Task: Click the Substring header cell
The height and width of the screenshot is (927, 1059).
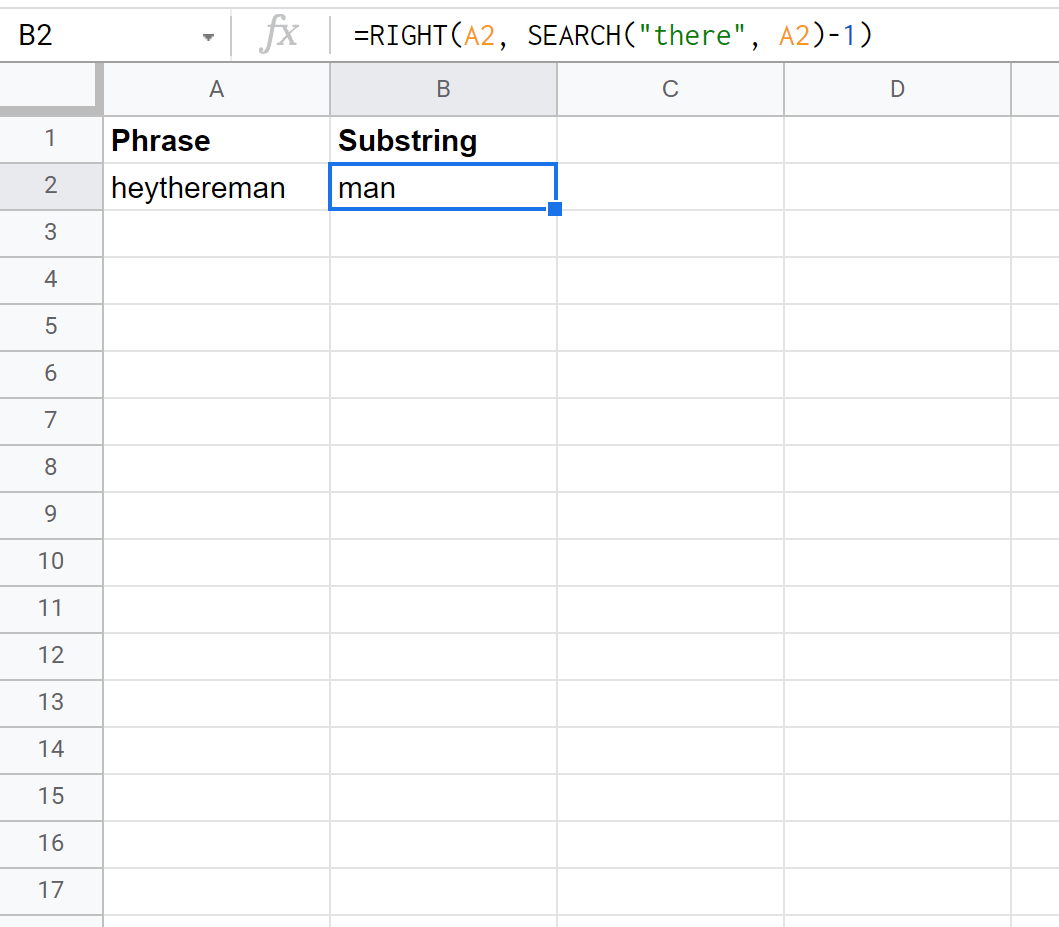Action: [x=443, y=140]
